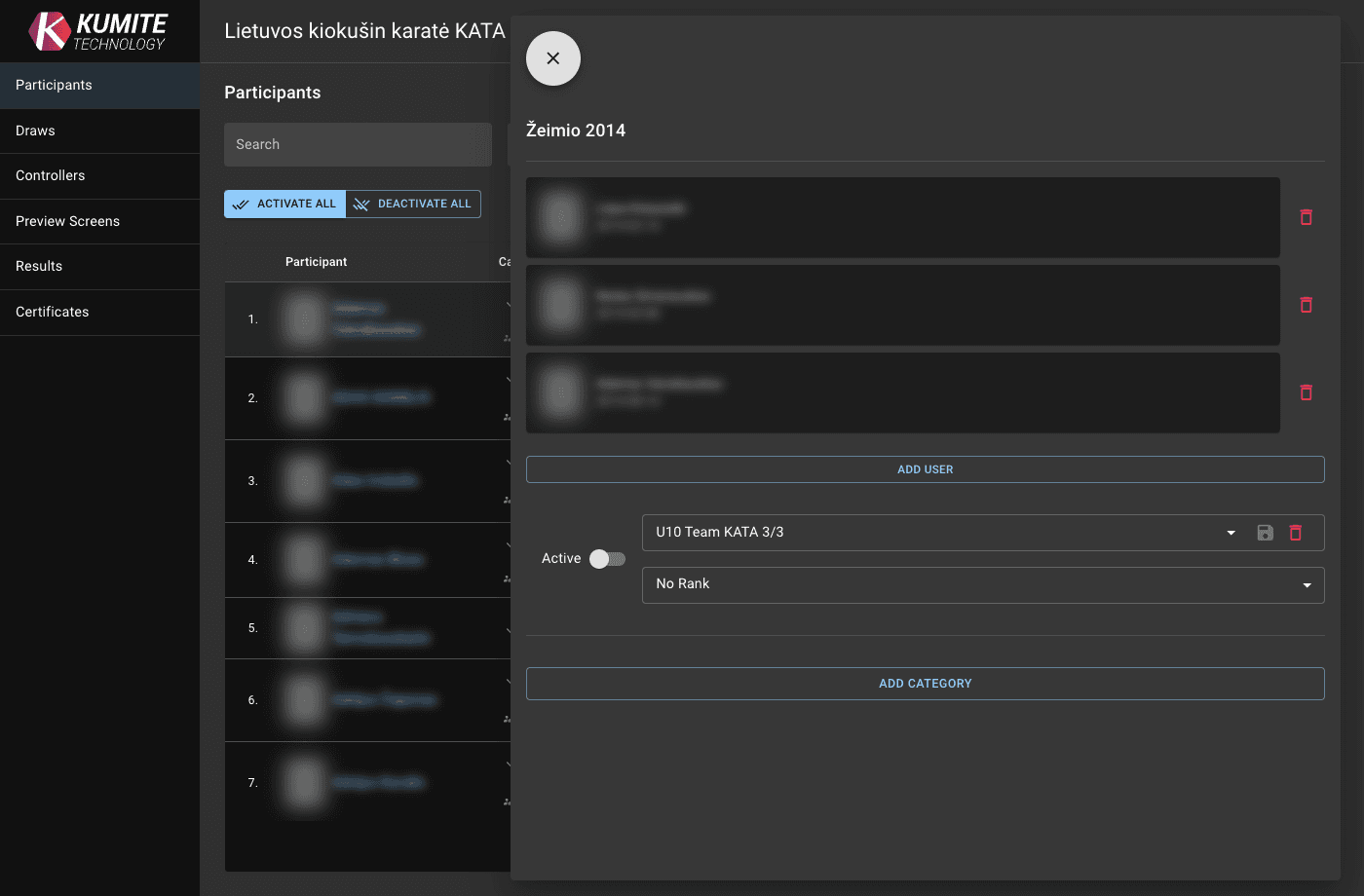Switch to the Preview Screens section
Screen dimensions: 1364x896
coord(67,221)
